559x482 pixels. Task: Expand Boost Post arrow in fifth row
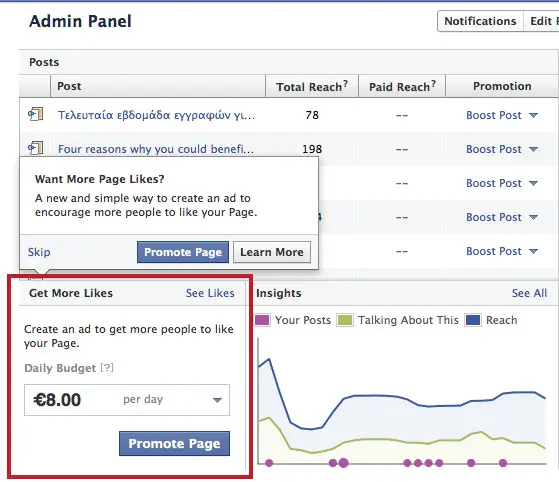click(533, 251)
